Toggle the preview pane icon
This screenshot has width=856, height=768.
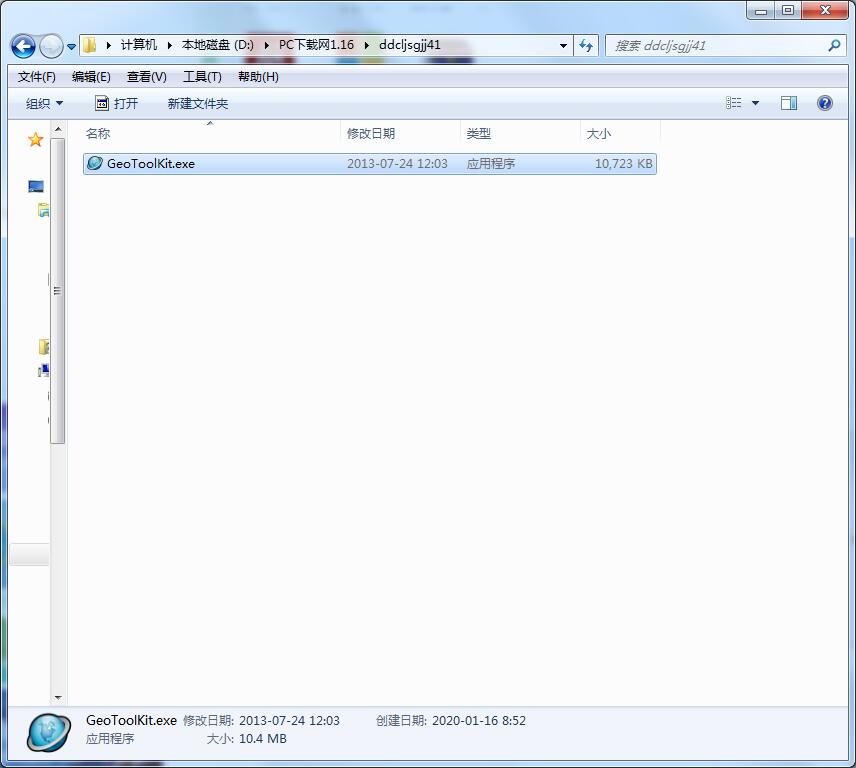(789, 103)
